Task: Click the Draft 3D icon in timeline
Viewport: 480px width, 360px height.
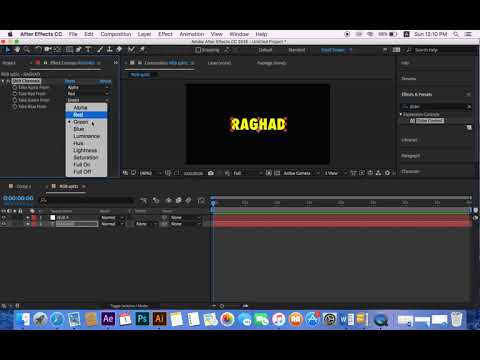Action: click(156, 200)
